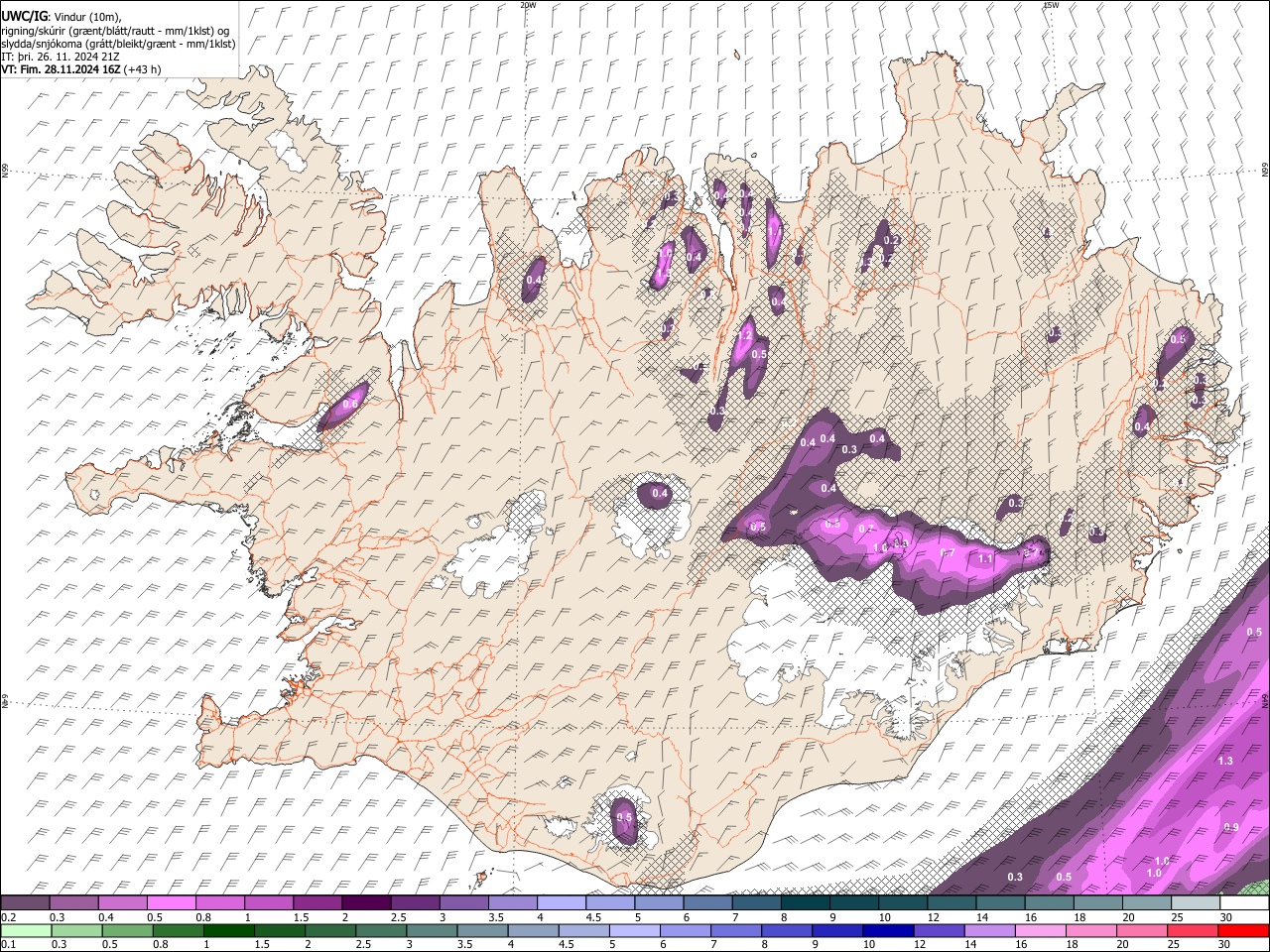Select the dark teal swatch labeled 8 in top row

pos(805,902)
